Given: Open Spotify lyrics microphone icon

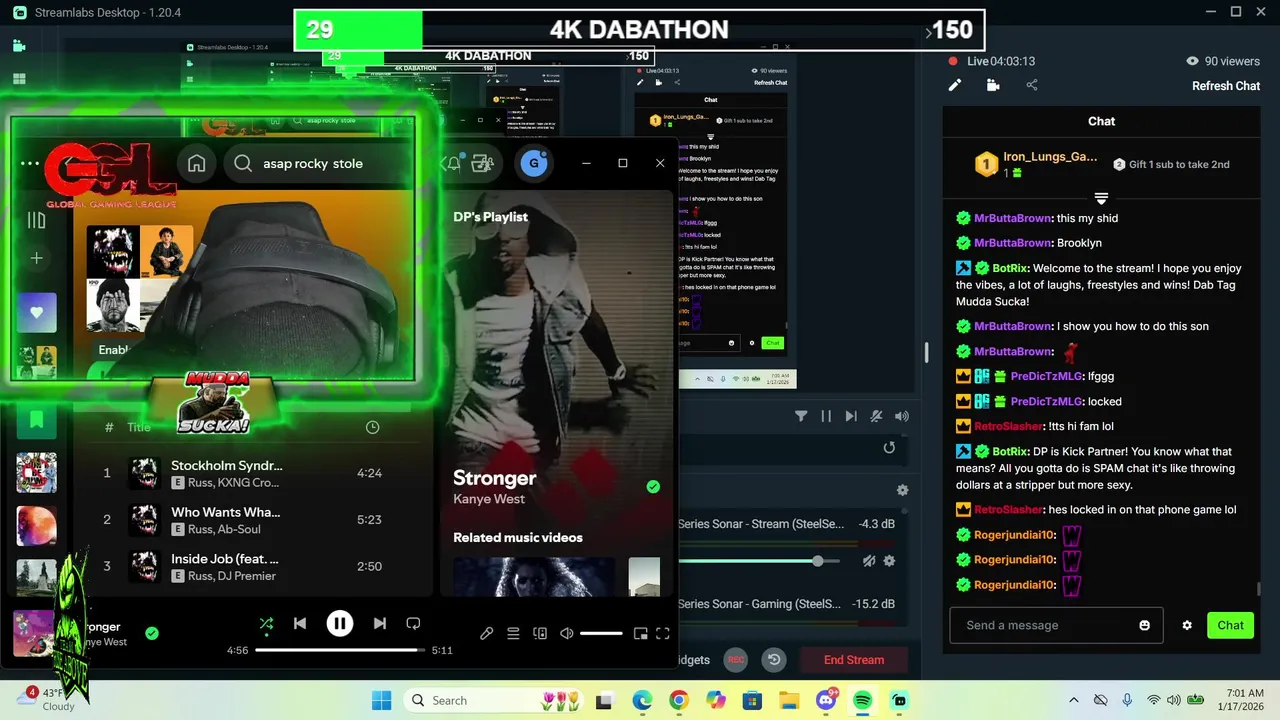Looking at the screenshot, I should [x=486, y=633].
